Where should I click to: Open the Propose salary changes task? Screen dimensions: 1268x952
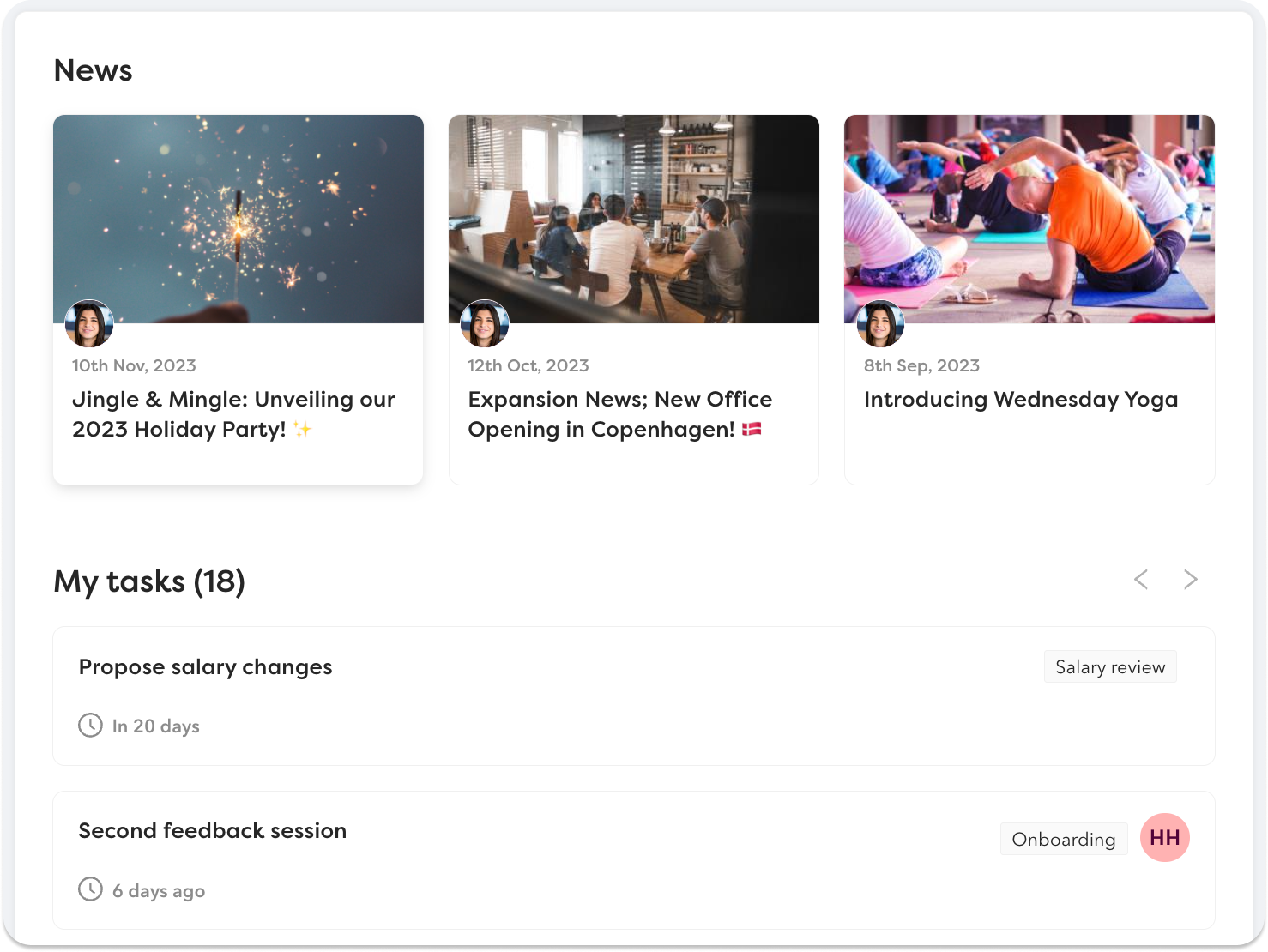tap(634, 696)
